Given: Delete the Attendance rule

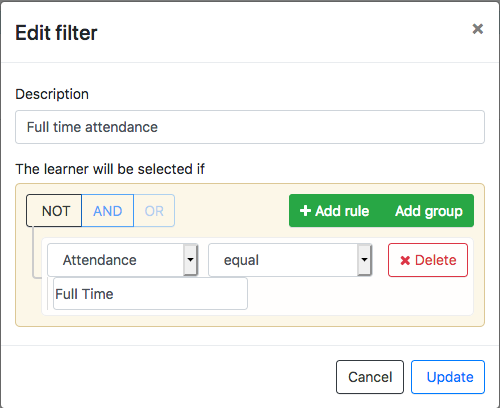Looking at the screenshot, I should pyautogui.click(x=428, y=260).
